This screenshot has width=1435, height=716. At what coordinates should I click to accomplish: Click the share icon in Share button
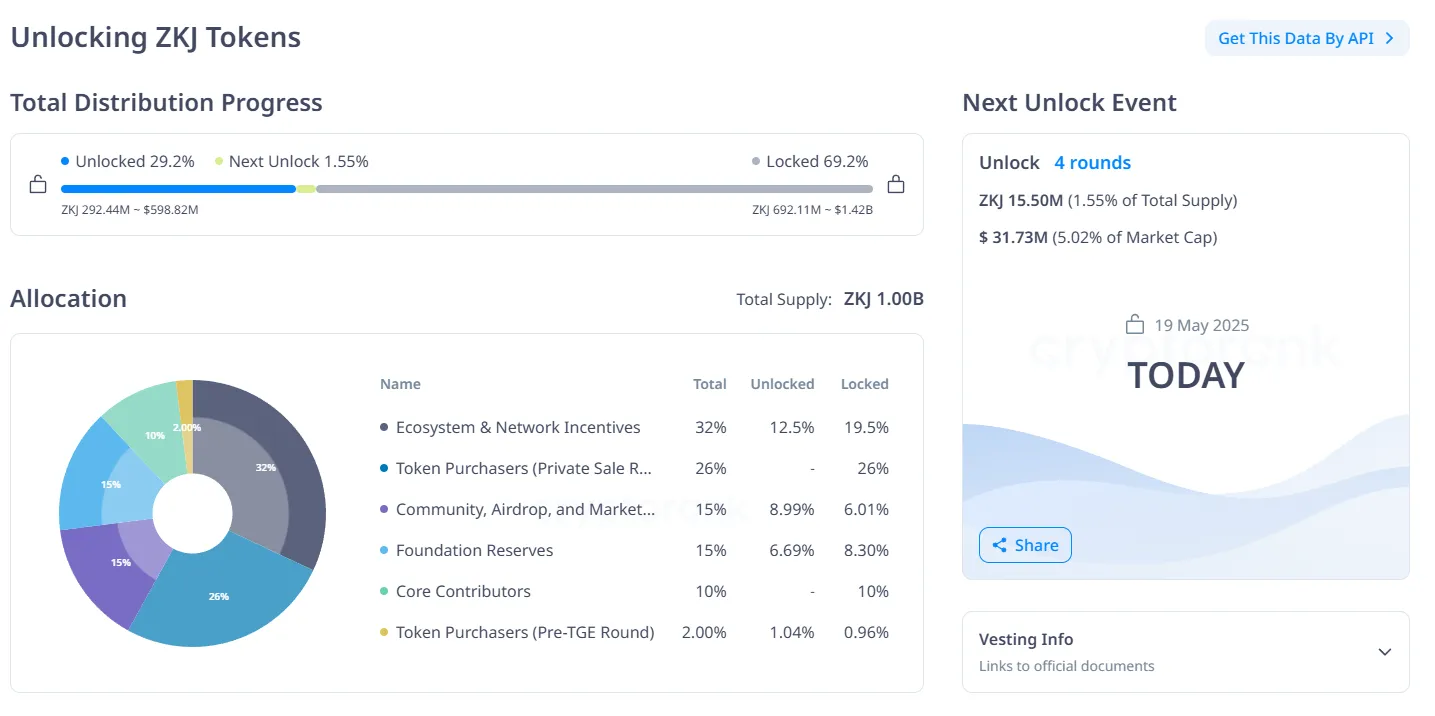[999, 545]
